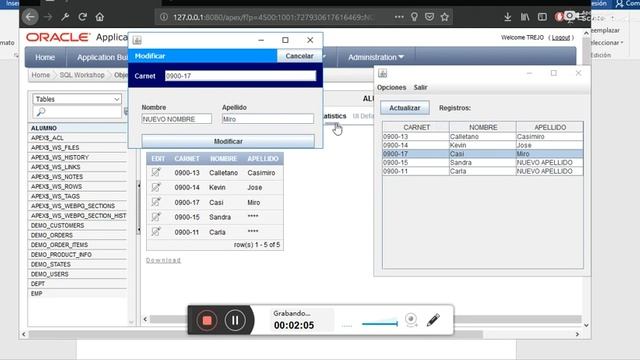Open the Opciones menu in Registros window
The height and width of the screenshot is (360, 640).
point(391,87)
